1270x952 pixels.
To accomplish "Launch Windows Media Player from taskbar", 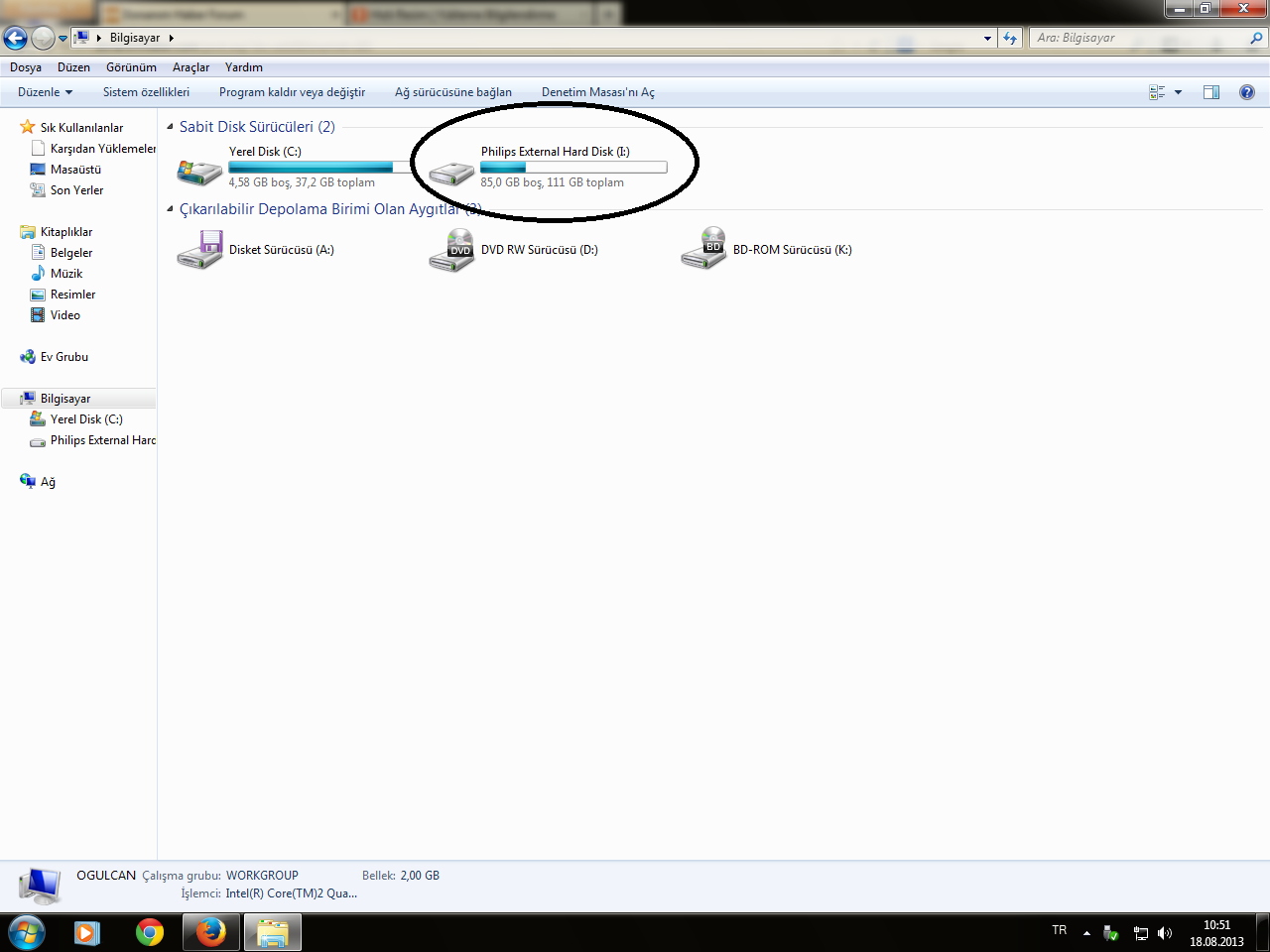I will click(x=87, y=933).
